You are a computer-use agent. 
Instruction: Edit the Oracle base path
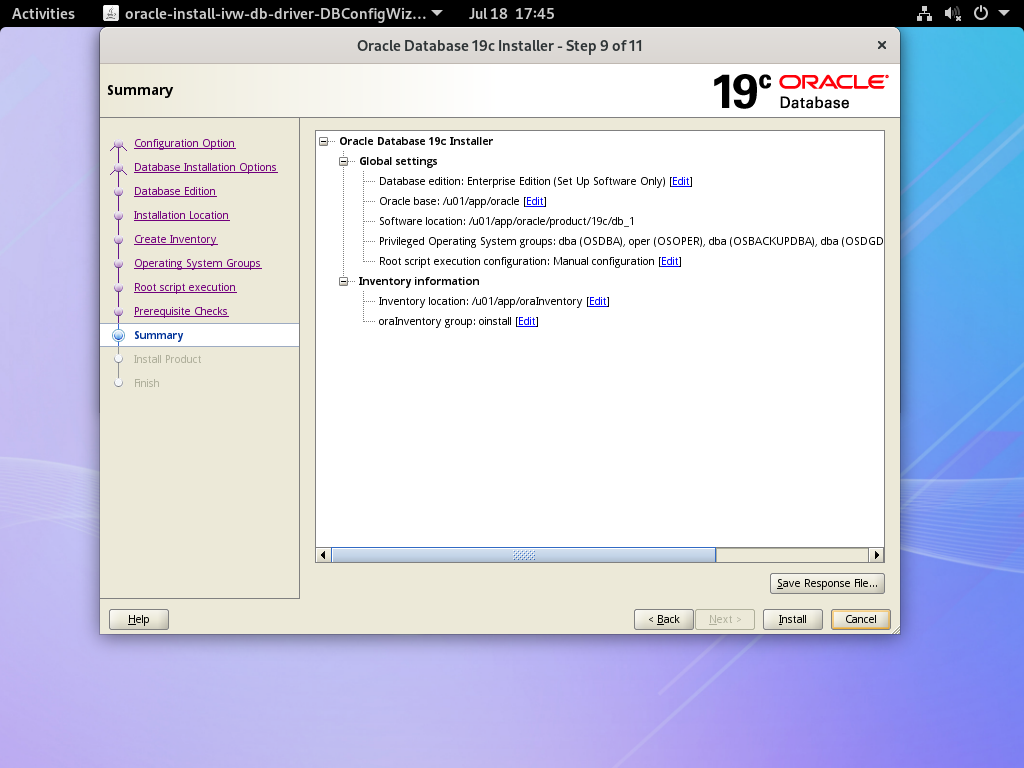pyautogui.click(x=535, y=202)
